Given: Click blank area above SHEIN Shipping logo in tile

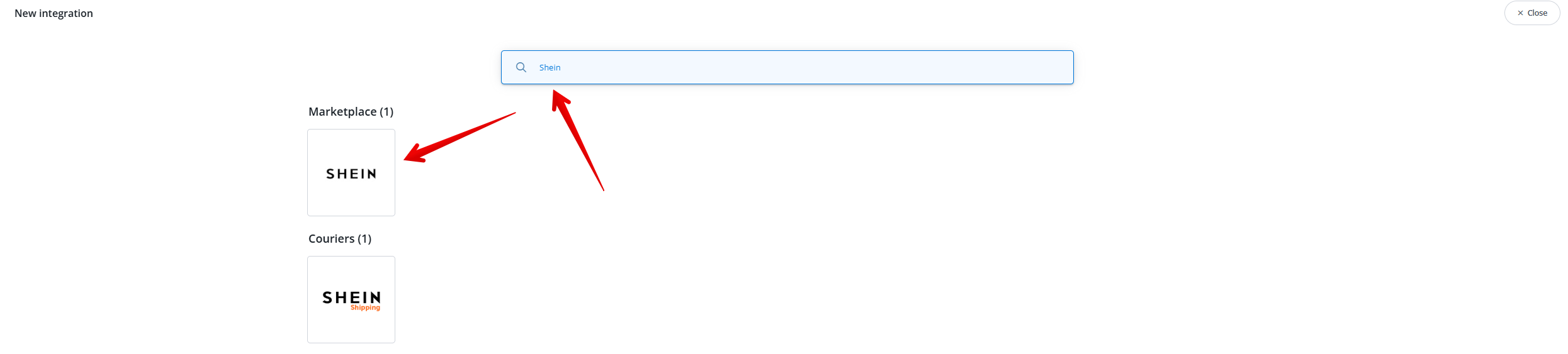Looking at the screenshot, I should (x=351, y=274).
